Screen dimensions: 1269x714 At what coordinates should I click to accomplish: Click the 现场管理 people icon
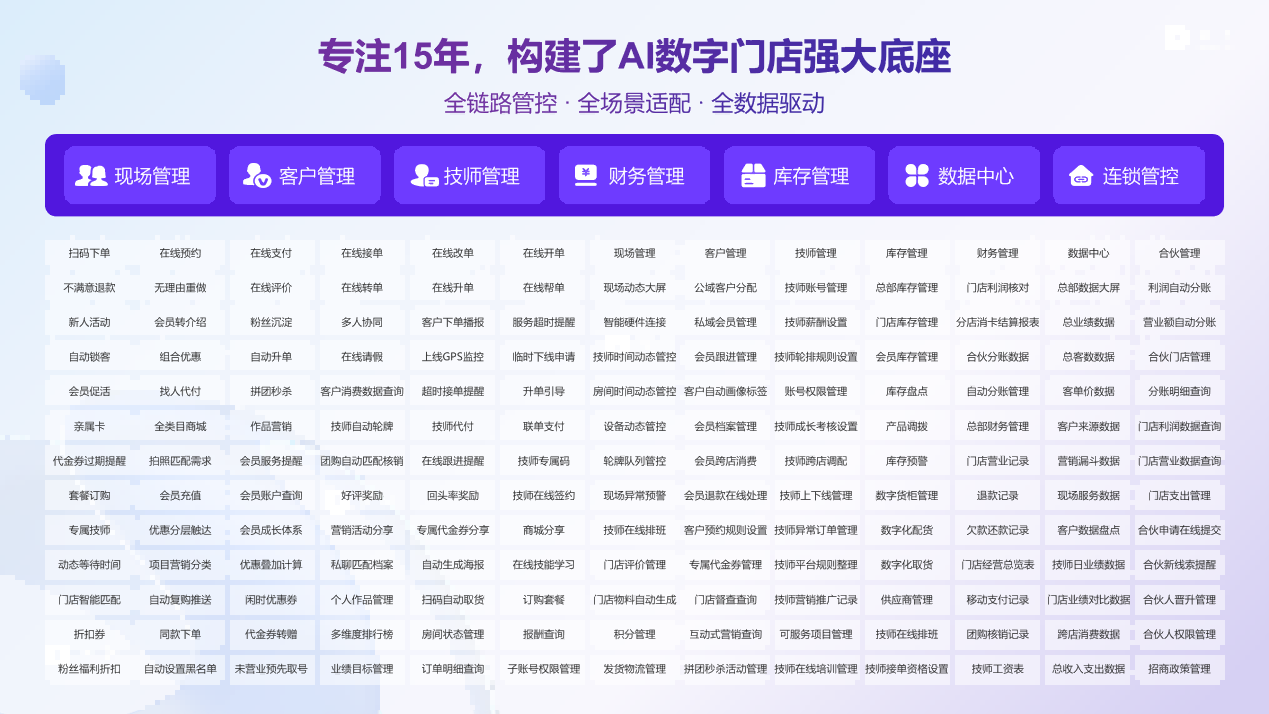pyautogui.click(x=91, y=176)
